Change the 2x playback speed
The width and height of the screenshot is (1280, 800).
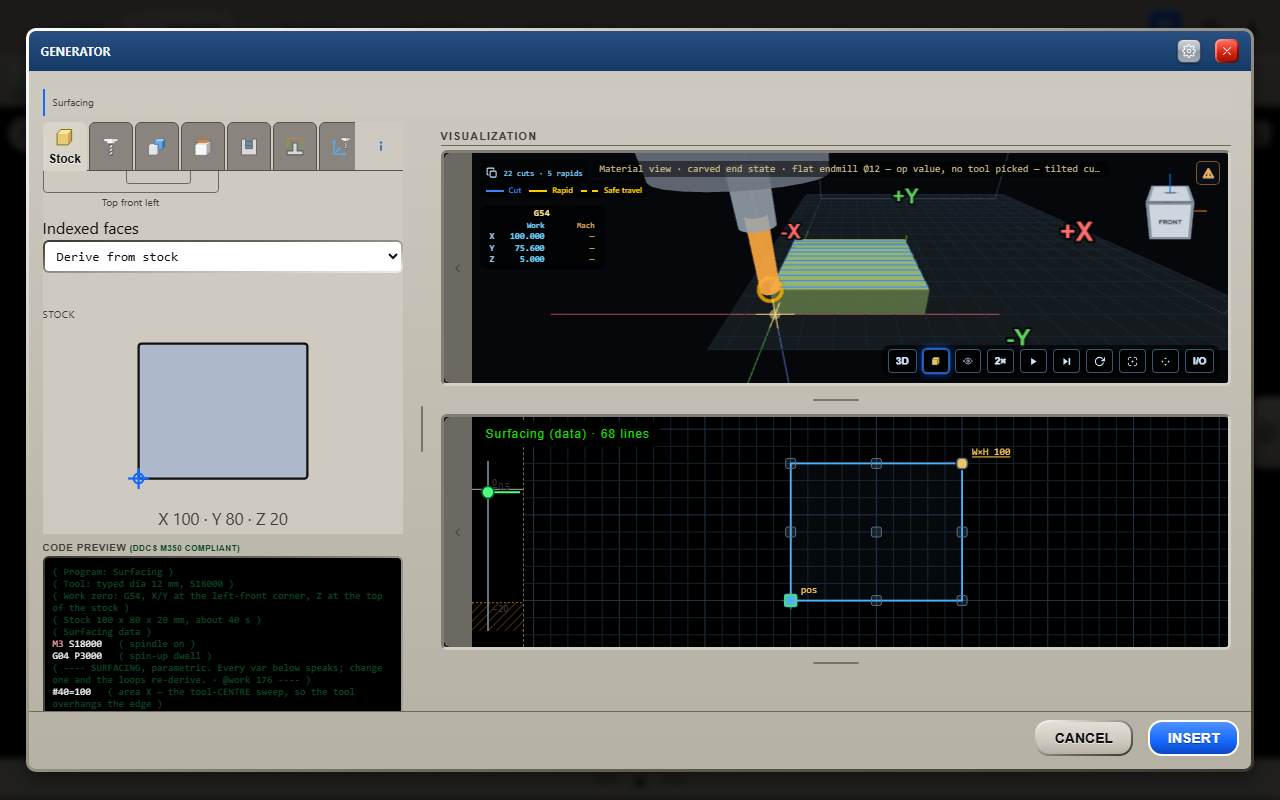click(1001, 361)
